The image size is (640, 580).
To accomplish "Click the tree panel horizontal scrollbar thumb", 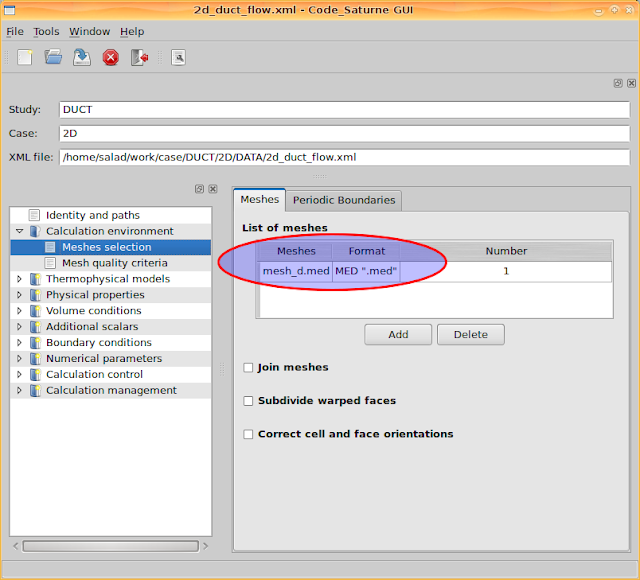I will point(111,546).
